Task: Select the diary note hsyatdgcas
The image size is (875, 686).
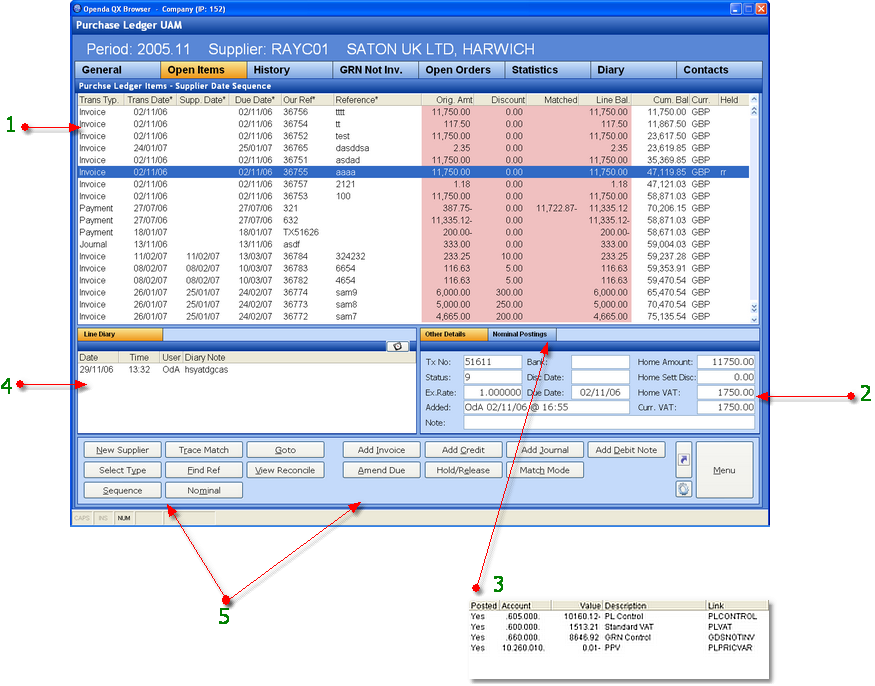Action: pyautogui.click(x=246, y=370)
